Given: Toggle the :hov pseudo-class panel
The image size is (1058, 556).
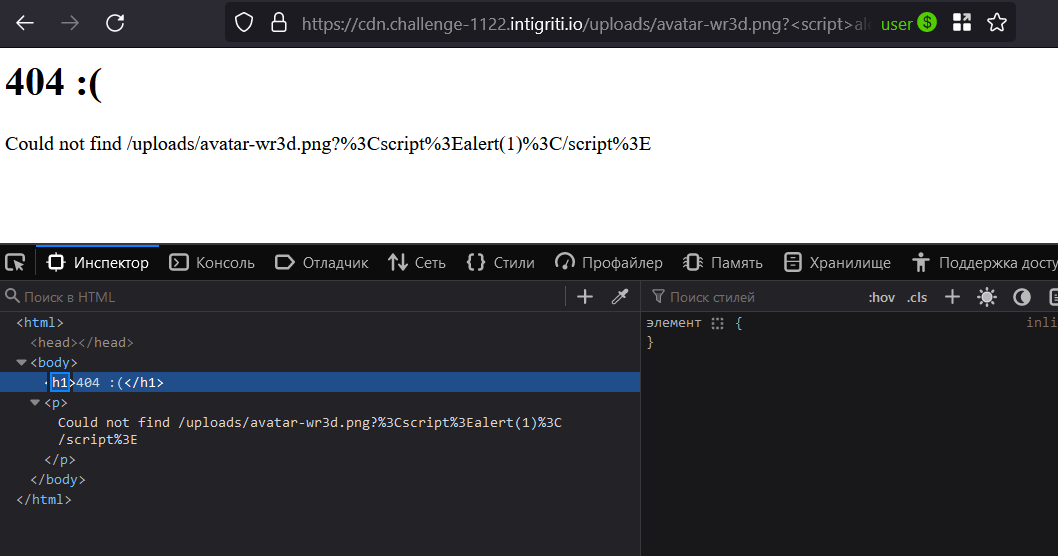Looking at the screenshot, I should 881,298.
